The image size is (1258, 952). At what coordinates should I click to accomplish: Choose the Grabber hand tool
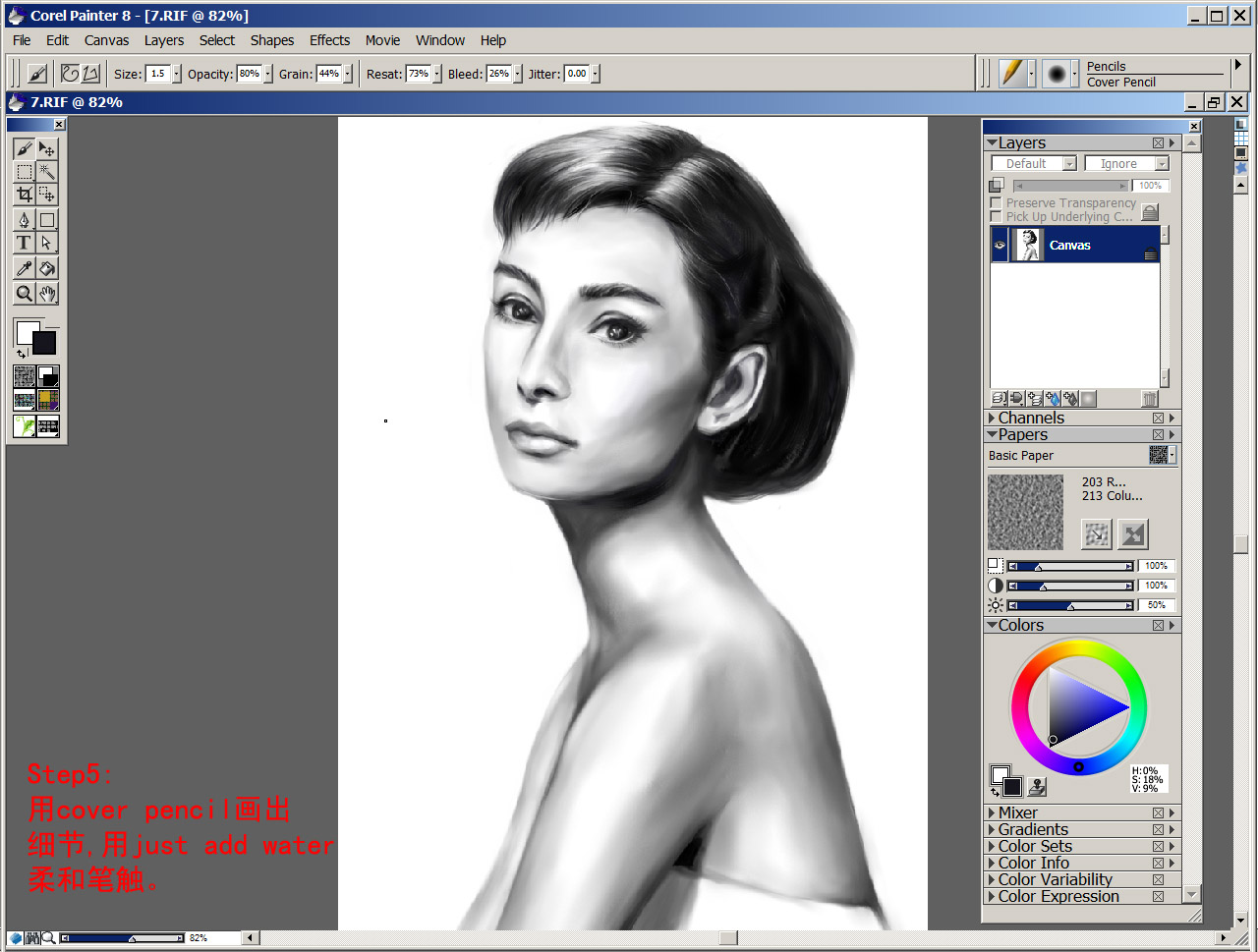[47, 293]
